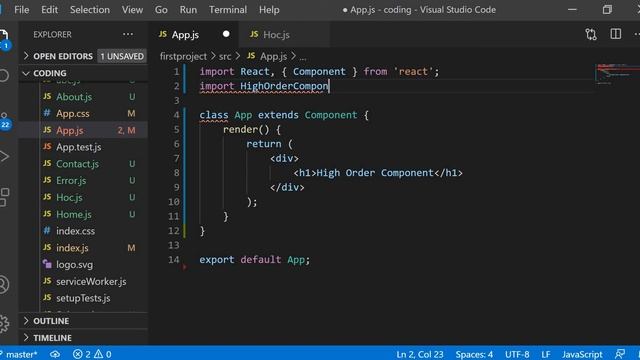Open logo.svg in the explorer

click(x=83, y=264)
